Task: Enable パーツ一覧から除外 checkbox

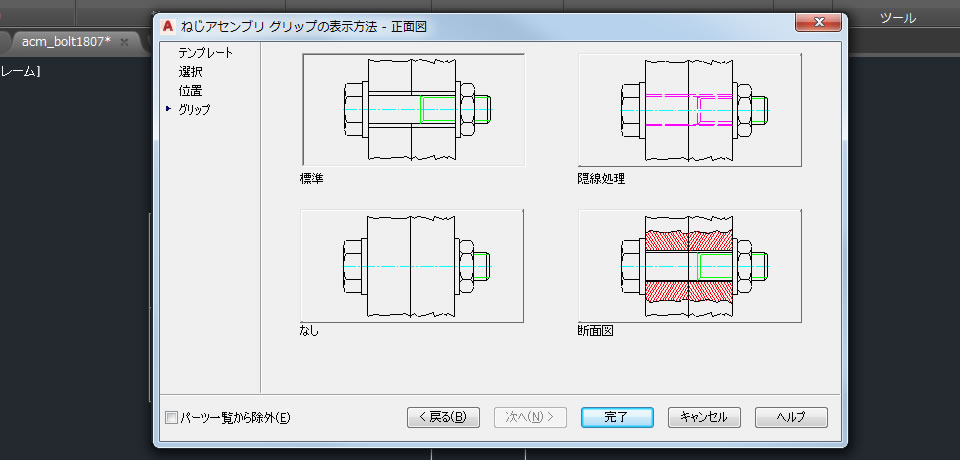Action: click(x=171, y=418)
